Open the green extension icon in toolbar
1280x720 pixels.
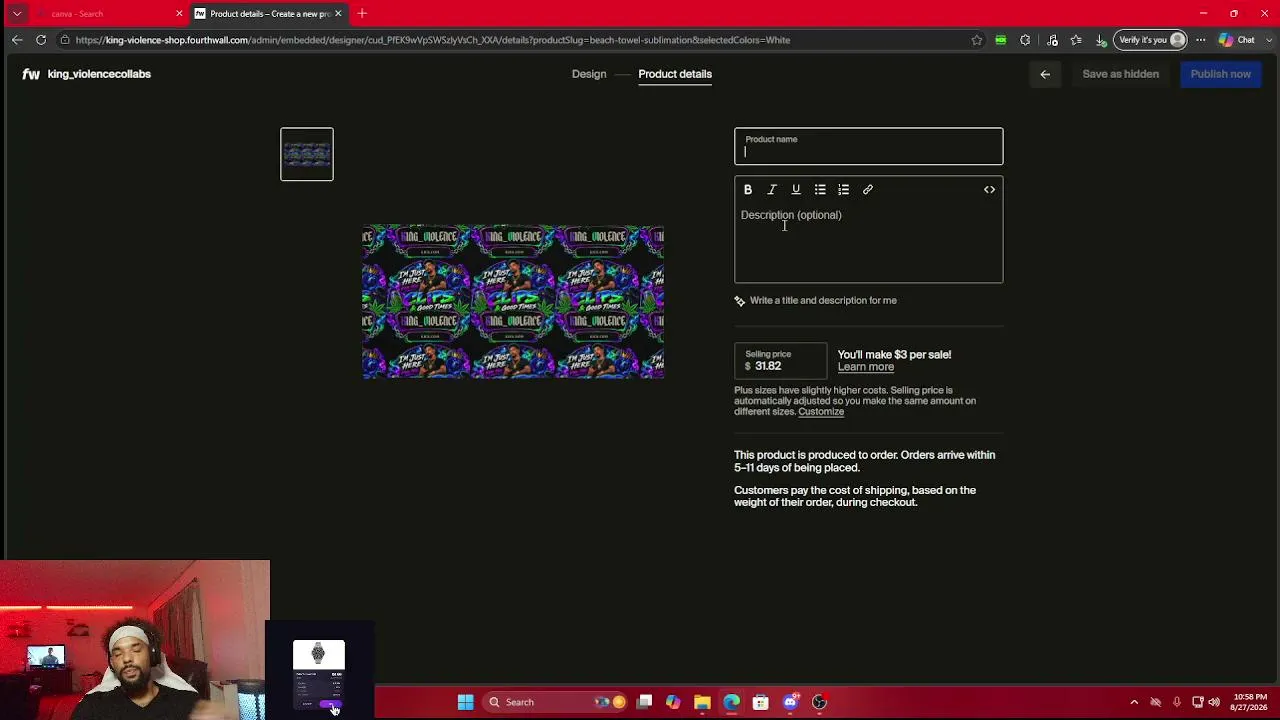point(1001,40)
